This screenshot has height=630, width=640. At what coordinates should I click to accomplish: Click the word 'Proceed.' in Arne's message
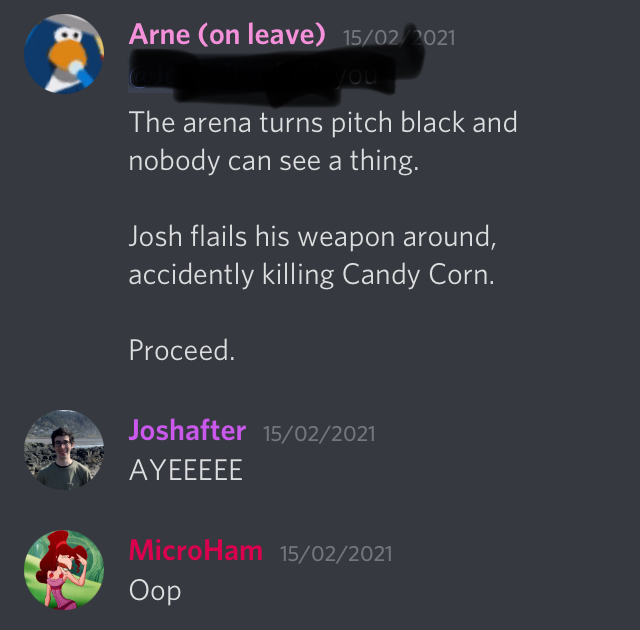coord(182,350)
